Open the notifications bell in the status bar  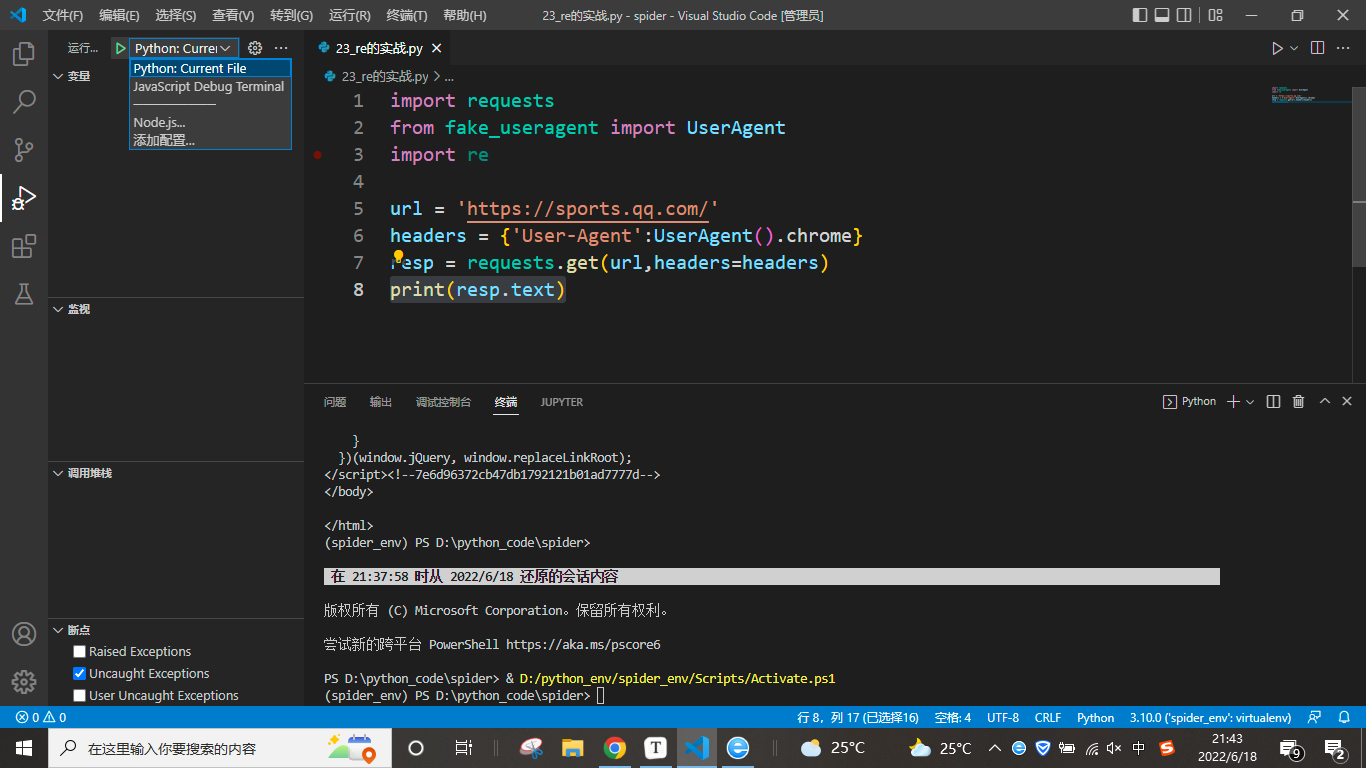(1344, 717)
